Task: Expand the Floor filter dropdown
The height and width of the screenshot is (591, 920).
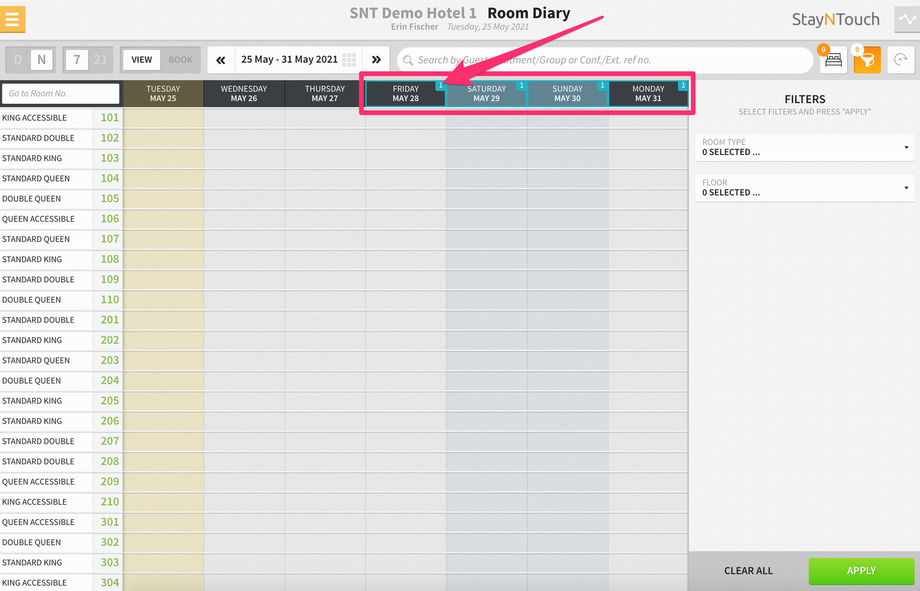Action: coord(804,188)
